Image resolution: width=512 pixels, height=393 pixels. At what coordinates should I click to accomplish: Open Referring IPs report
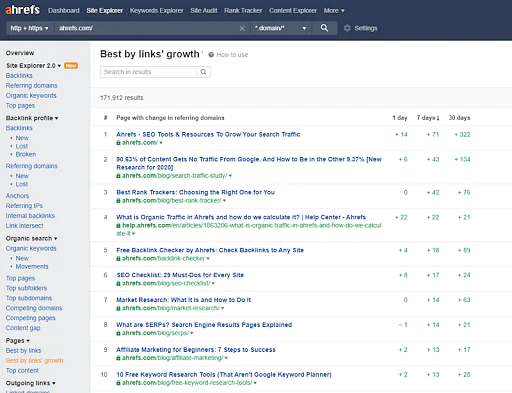[x=24, y=206]
